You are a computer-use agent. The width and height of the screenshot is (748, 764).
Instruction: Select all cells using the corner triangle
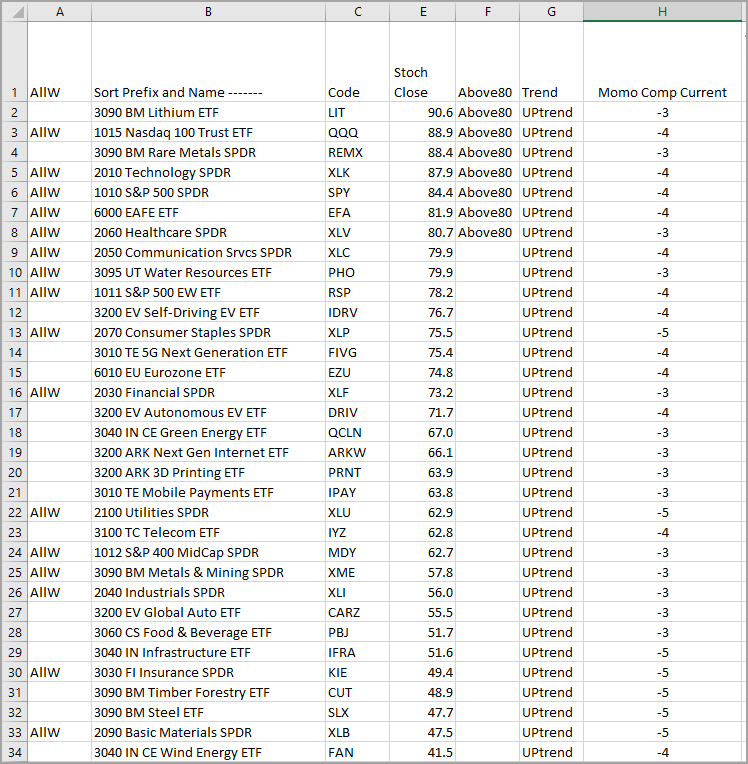pyautogui.click(x=15, y=12)
